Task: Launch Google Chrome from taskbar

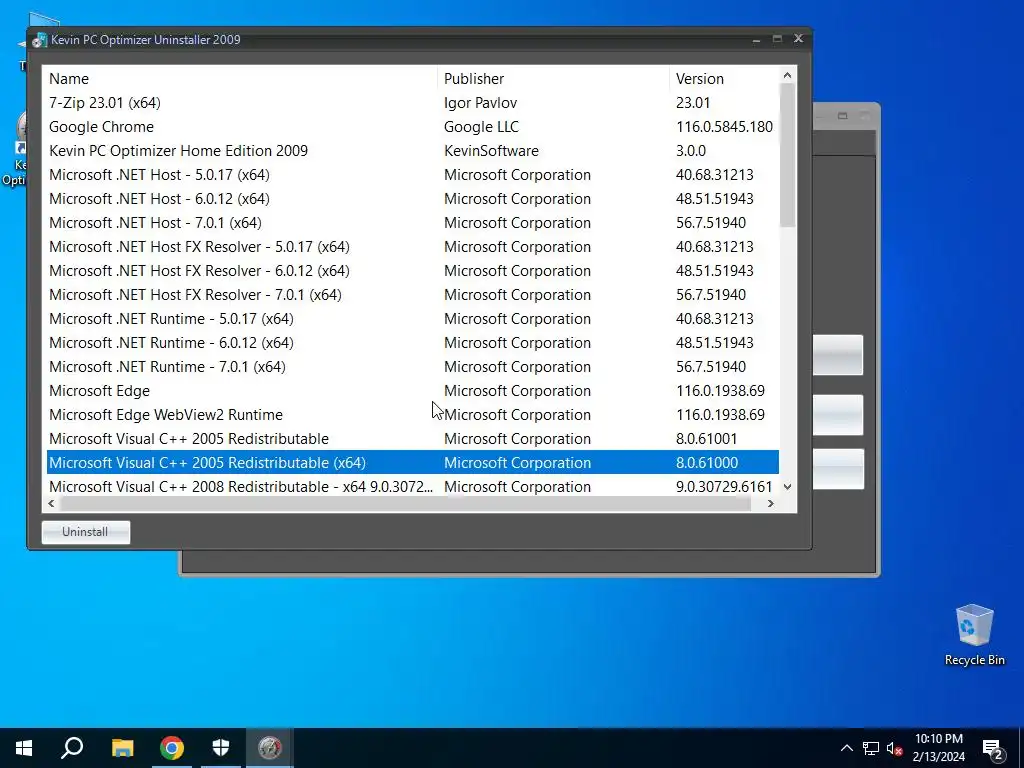Action: (172, 748)
